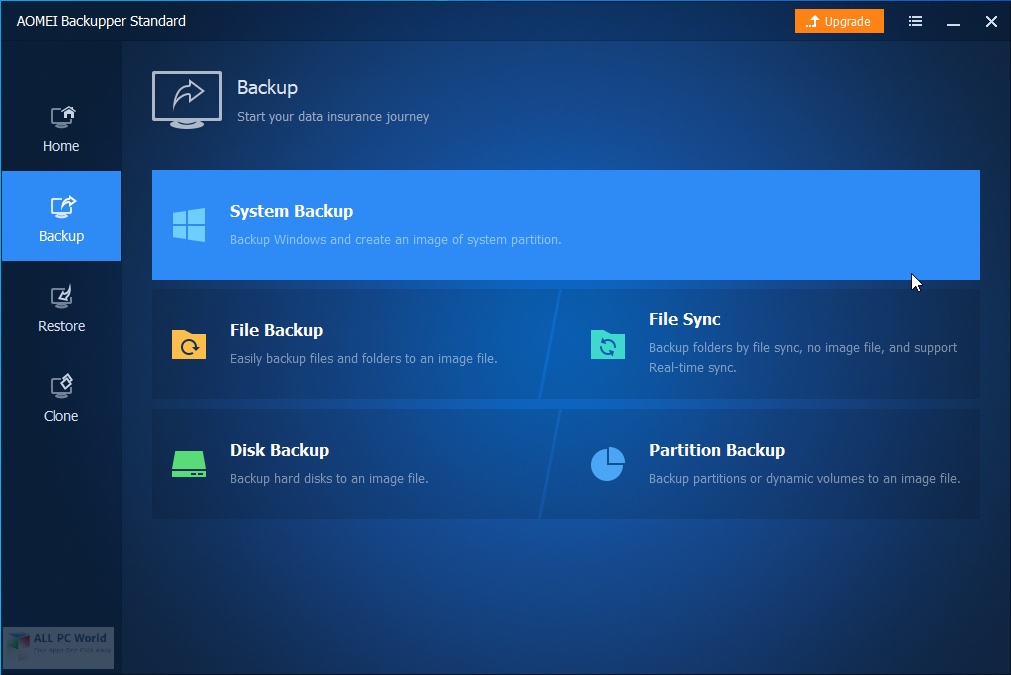Close the AOMEI Backupper window

pyautogui.click(x=992, y=22)
